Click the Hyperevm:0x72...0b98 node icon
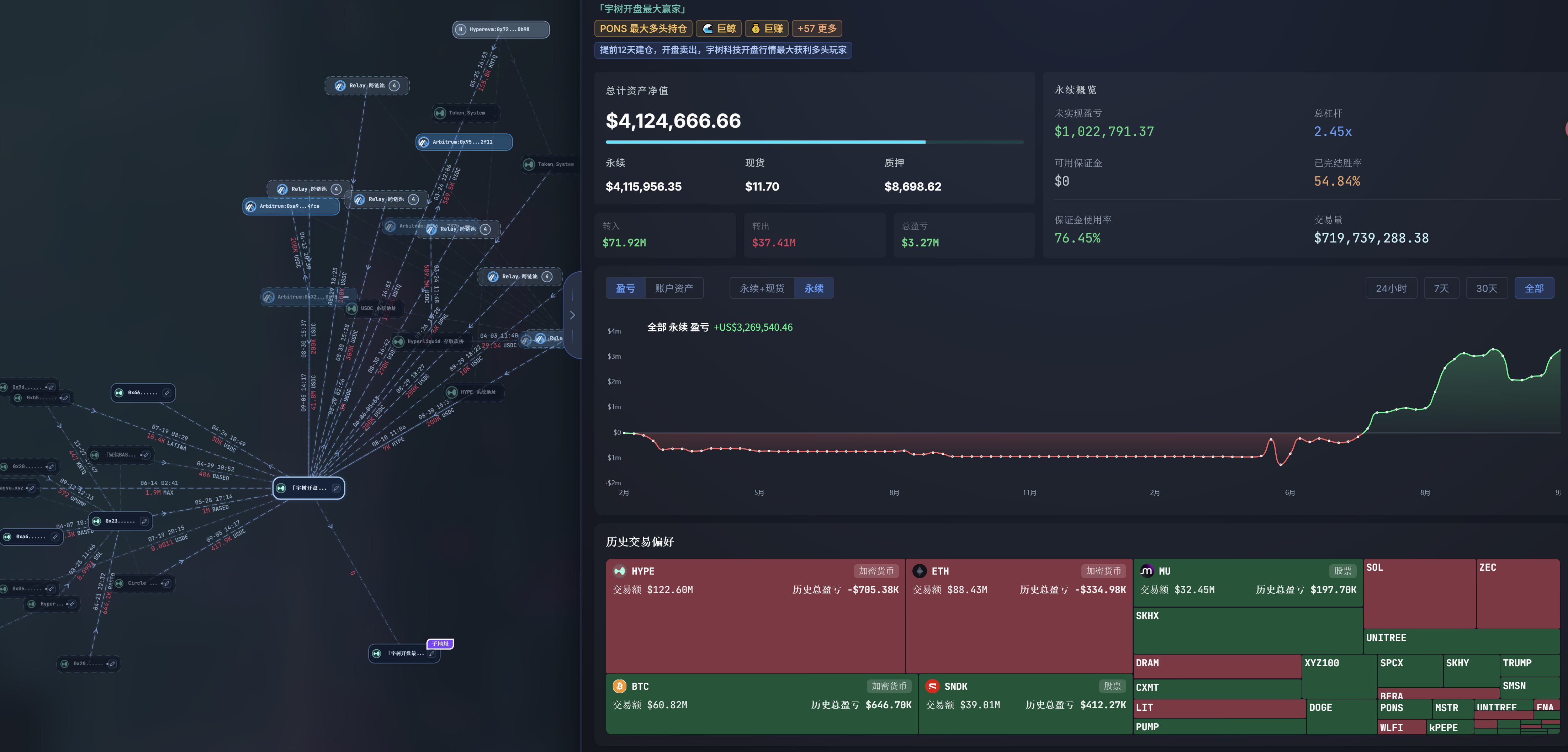The width and height of the screenshot is (1568, 752). click(x=461, y=29)
